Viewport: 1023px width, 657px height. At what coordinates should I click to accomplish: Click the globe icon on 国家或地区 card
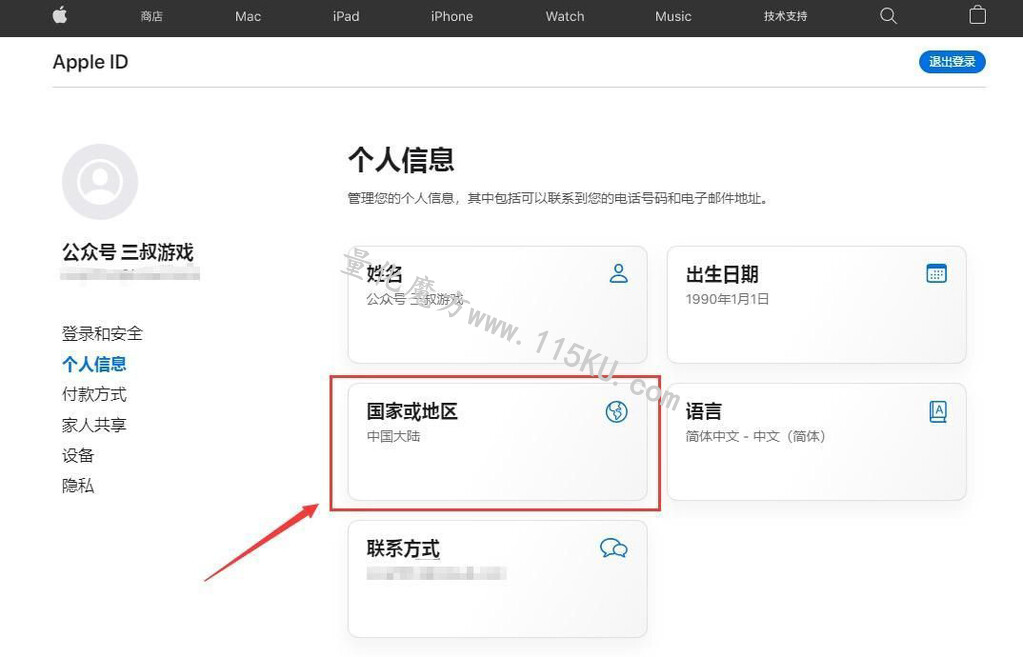(x=617, y=412)
